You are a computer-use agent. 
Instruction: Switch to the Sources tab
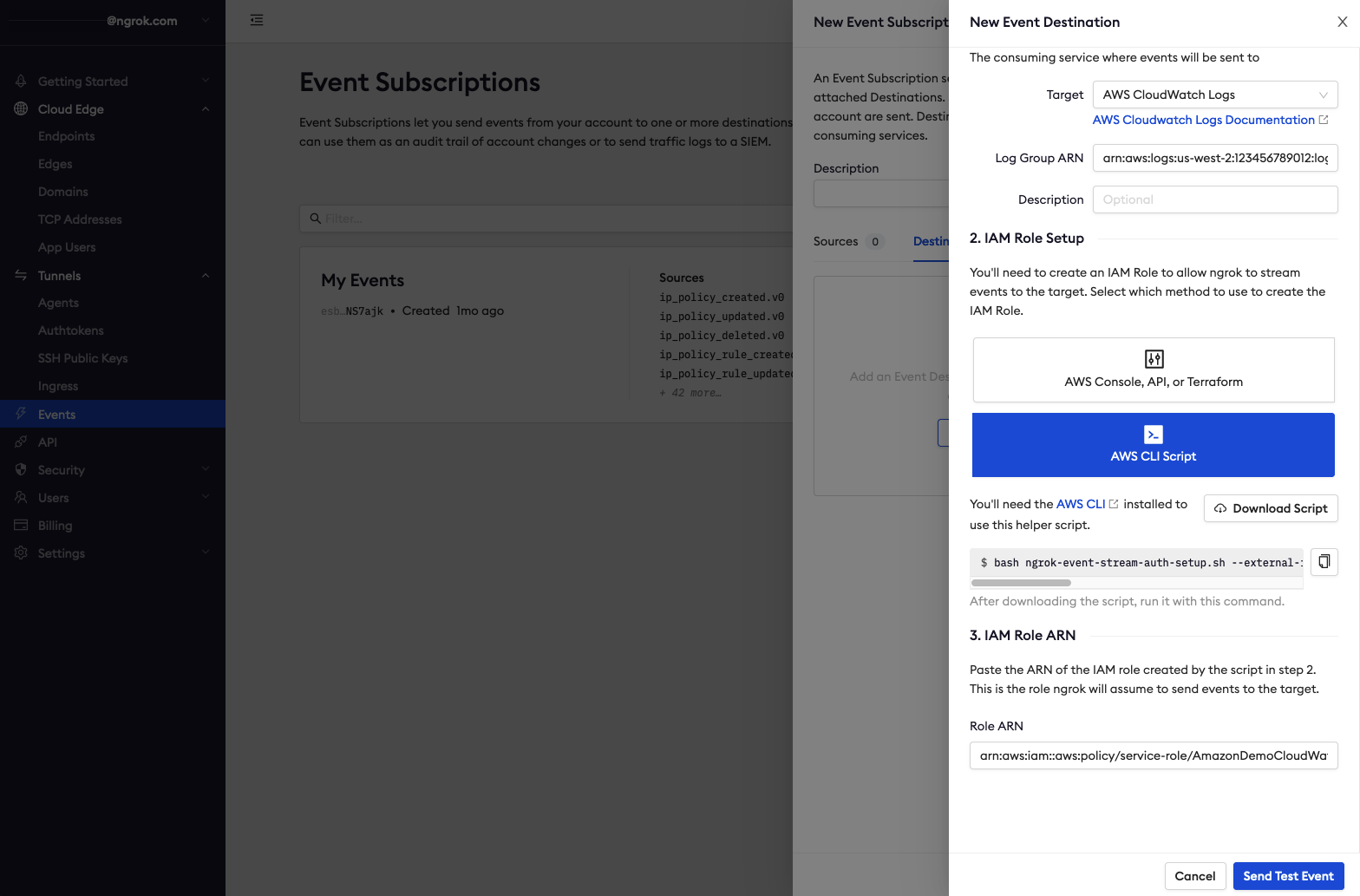[848, 241]
